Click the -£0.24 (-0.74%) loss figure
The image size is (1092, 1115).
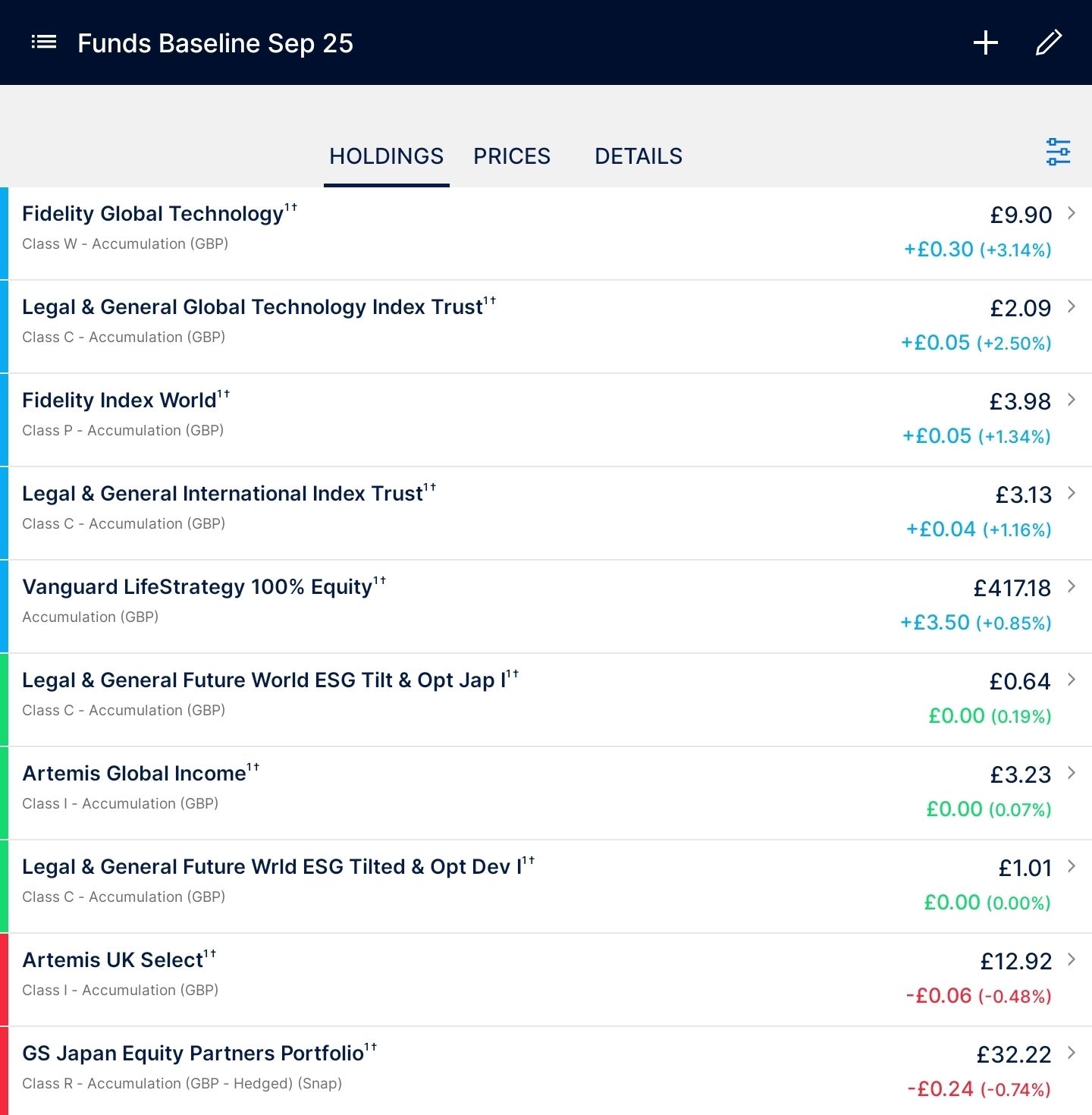point(978,1089)
